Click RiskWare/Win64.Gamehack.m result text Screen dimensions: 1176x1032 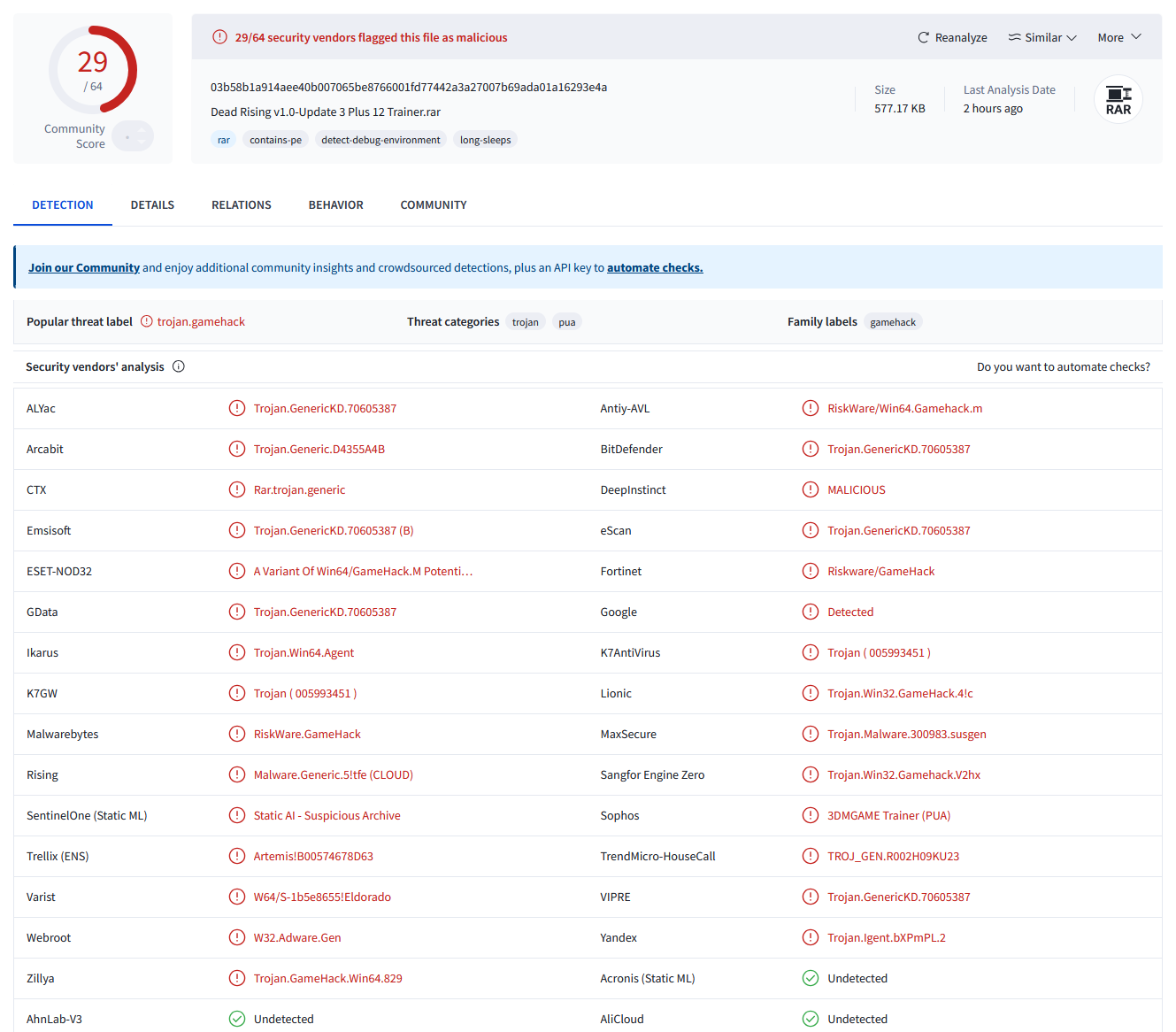(905, 408)
